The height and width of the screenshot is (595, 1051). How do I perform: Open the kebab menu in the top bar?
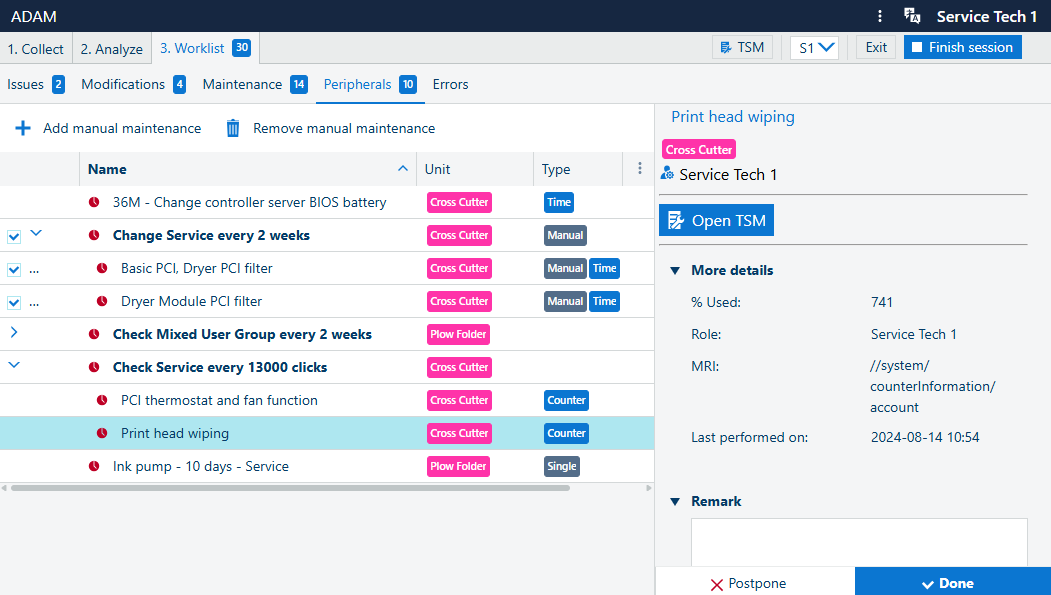(879, 16)
